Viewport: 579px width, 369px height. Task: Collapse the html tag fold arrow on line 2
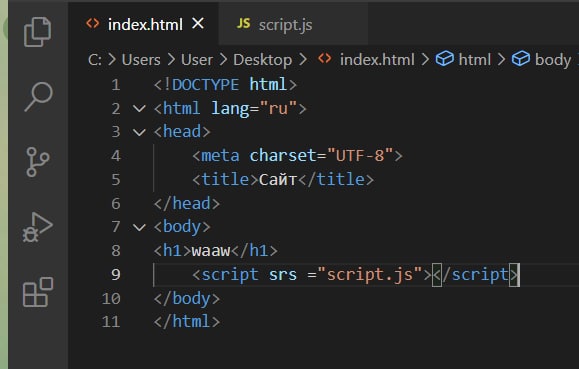(x=139, y=109)
